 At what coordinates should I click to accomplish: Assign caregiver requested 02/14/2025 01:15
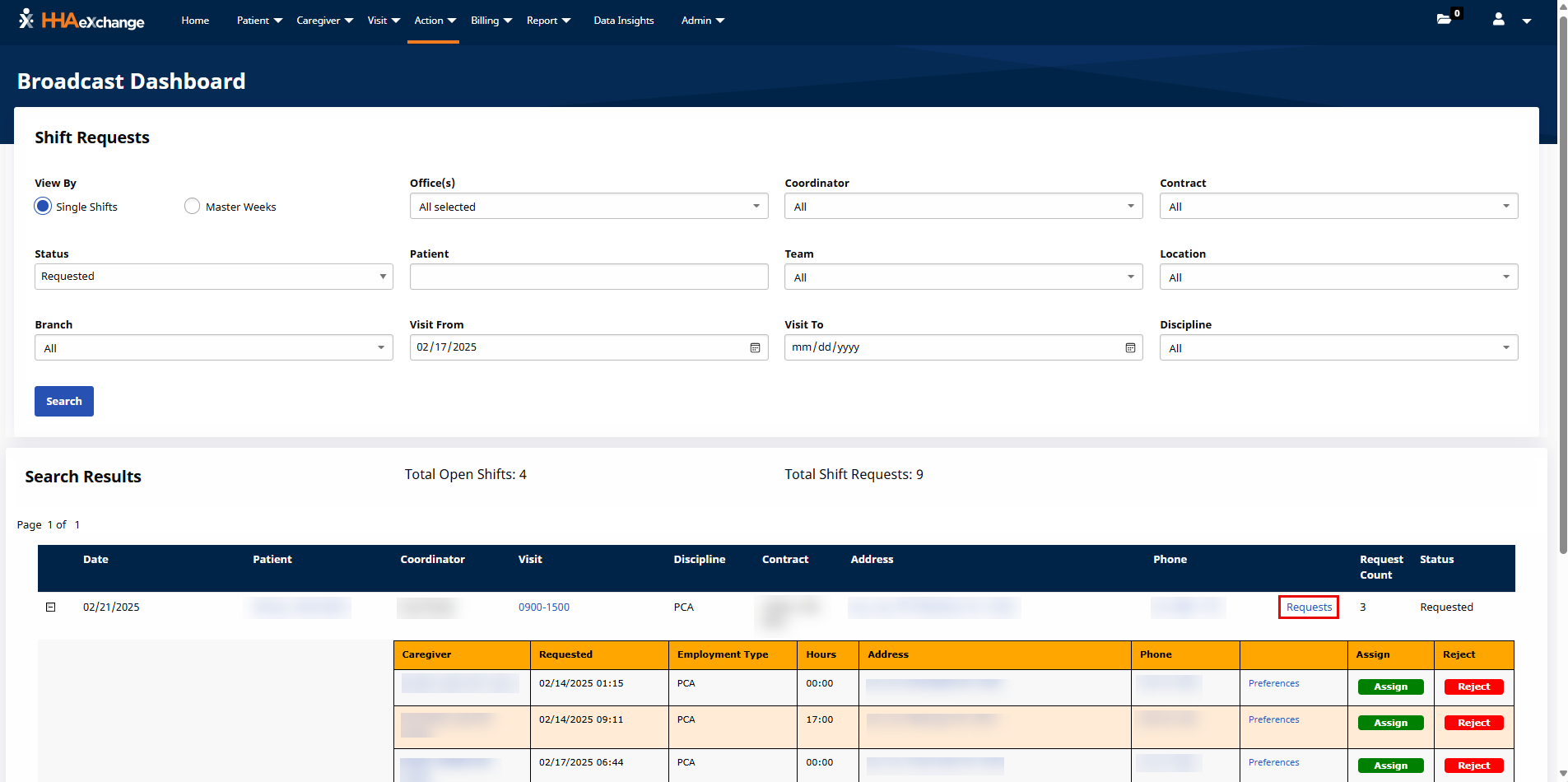(x=1390, y=687)
